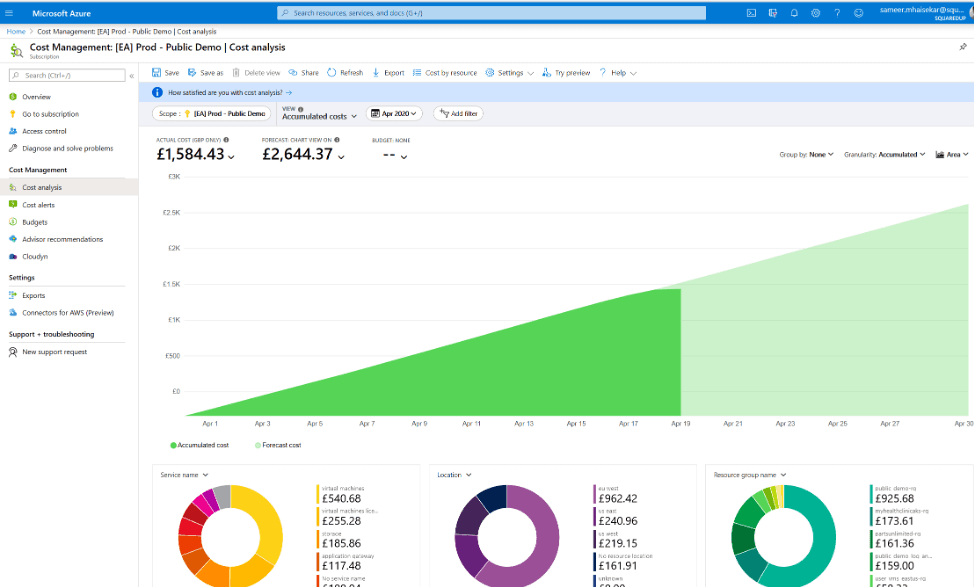Open the Granularity: Accumulated dropdown

coord(885,155)
